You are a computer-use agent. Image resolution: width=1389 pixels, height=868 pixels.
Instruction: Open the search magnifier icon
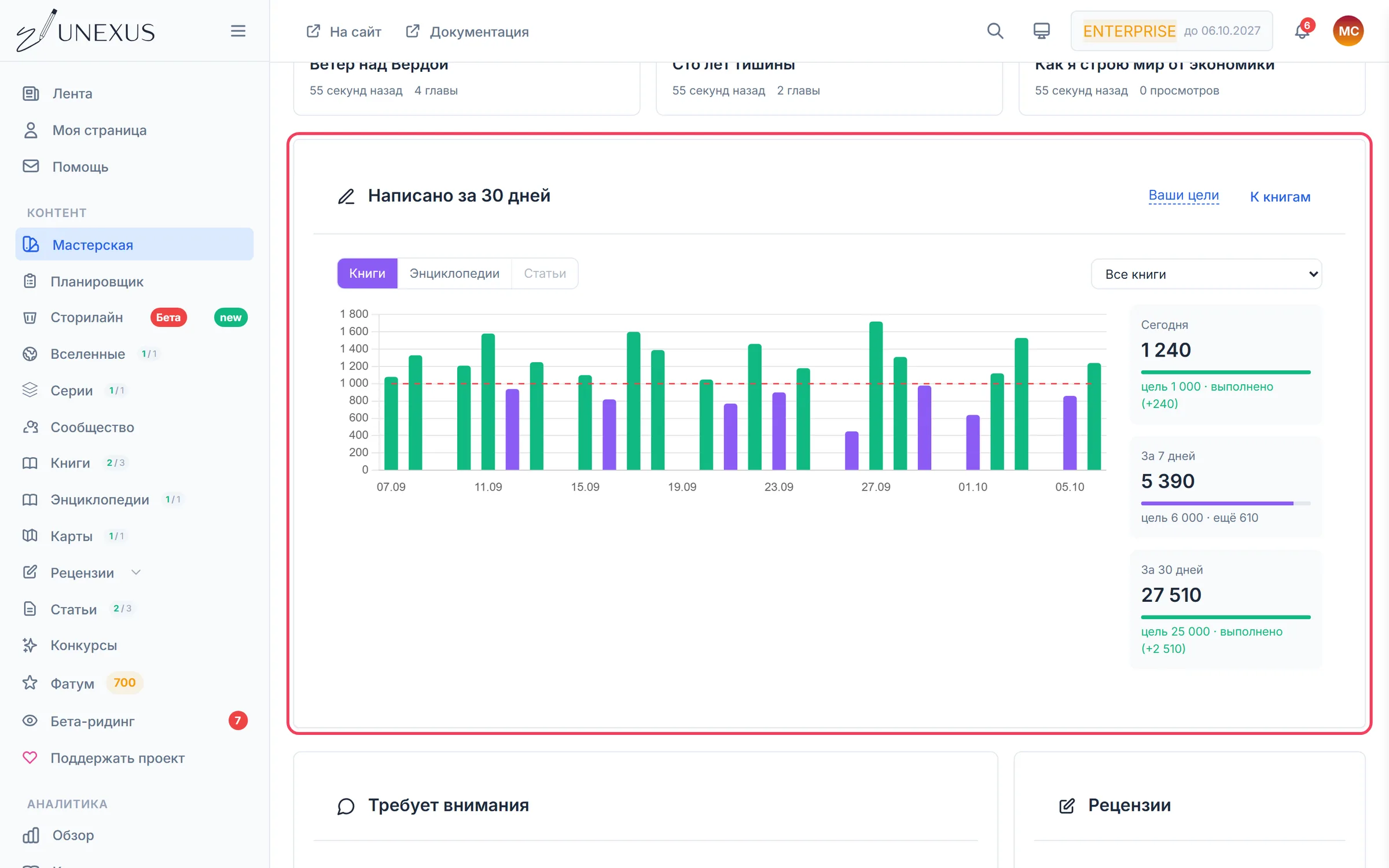(x=995, y=31)
